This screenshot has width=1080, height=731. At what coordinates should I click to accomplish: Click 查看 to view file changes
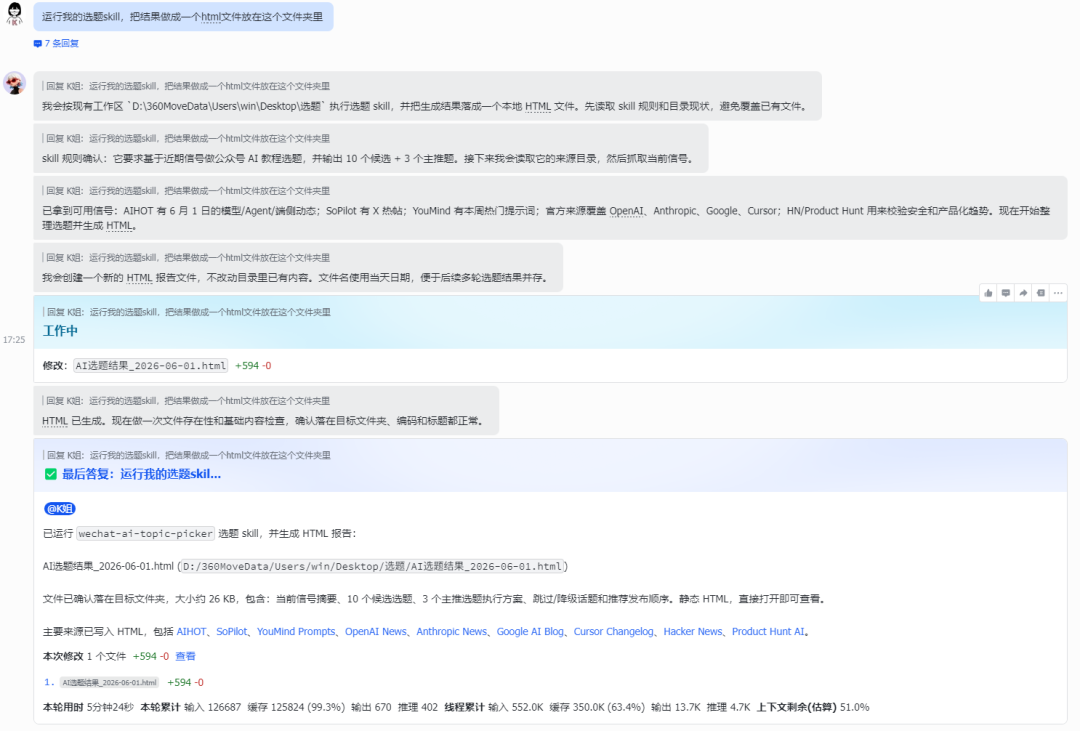[x=185, y=656]
